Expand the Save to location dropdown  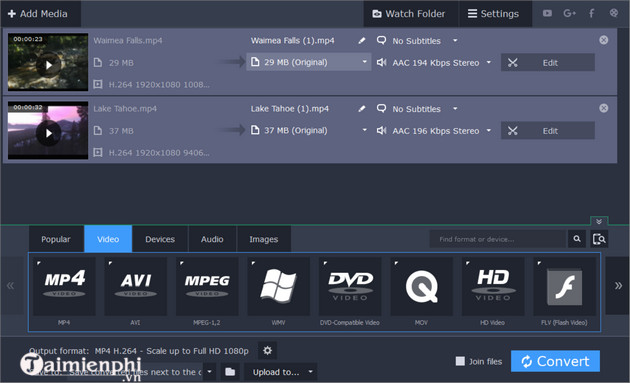pyautogui.click(x=209, y=372)
